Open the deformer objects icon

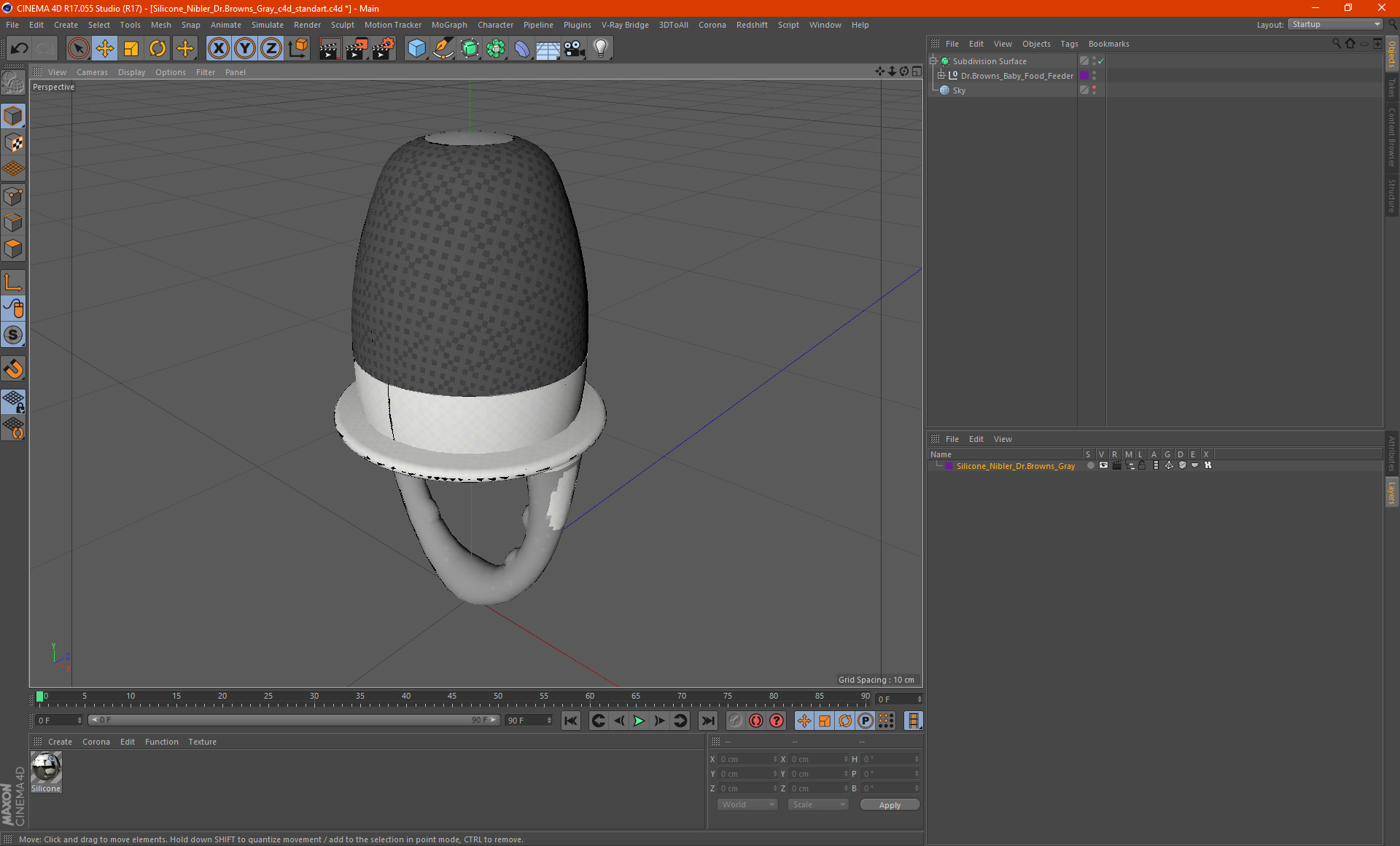pyautogui.click(x=522, y=49)
